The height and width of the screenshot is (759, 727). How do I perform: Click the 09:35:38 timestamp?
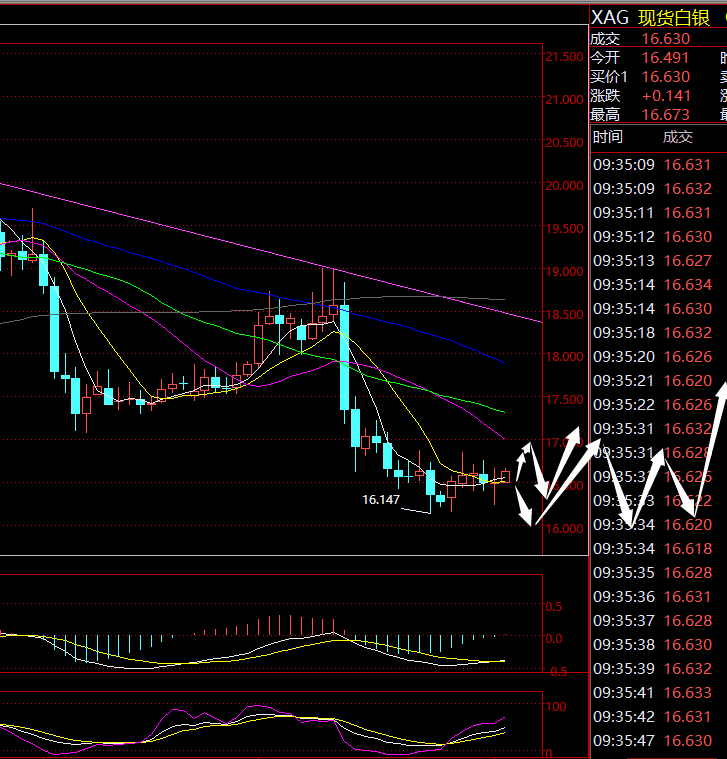tap(623, 645)
